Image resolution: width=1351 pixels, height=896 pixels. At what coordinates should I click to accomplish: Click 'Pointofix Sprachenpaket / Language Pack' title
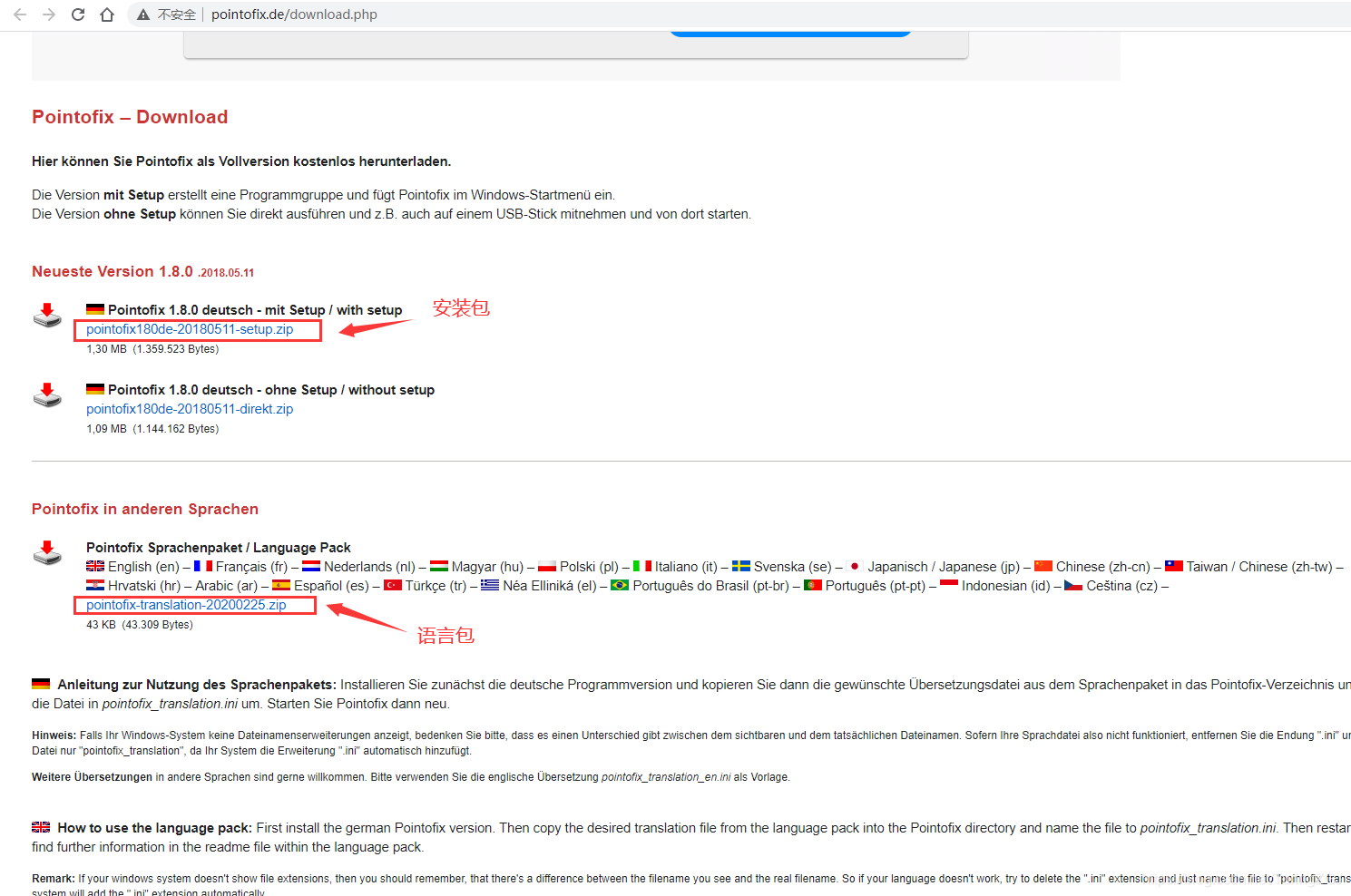219,547
